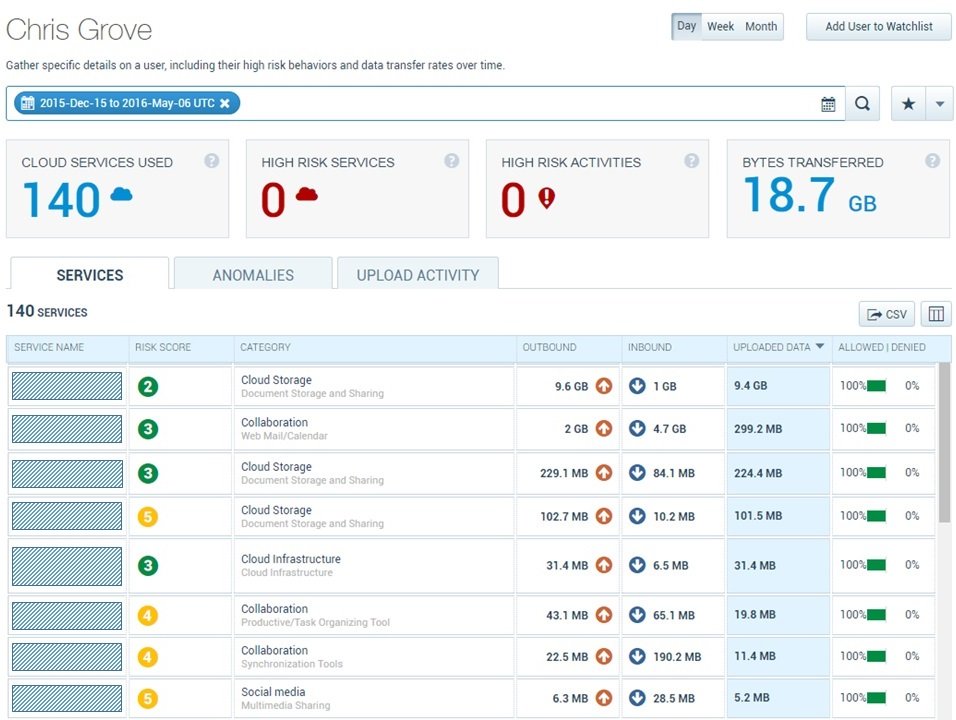Viewport: 956px width, 720px height.
Task: Click the magnifying glass search button
Action: coord(862,104)
